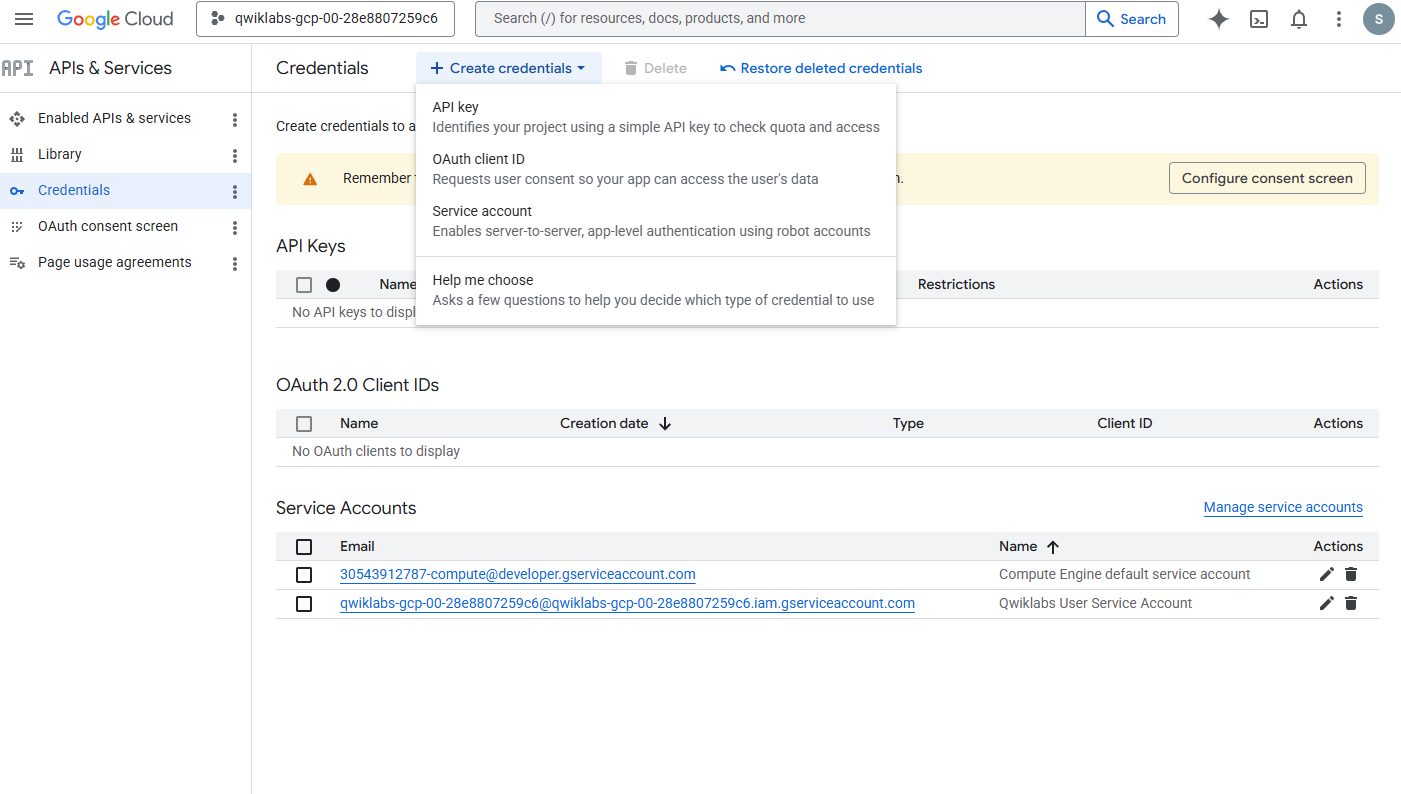Open 30543912787-compute service account email link
Image resolution: width=1401 pixels, height=794 pixels.
click(518, 574)
